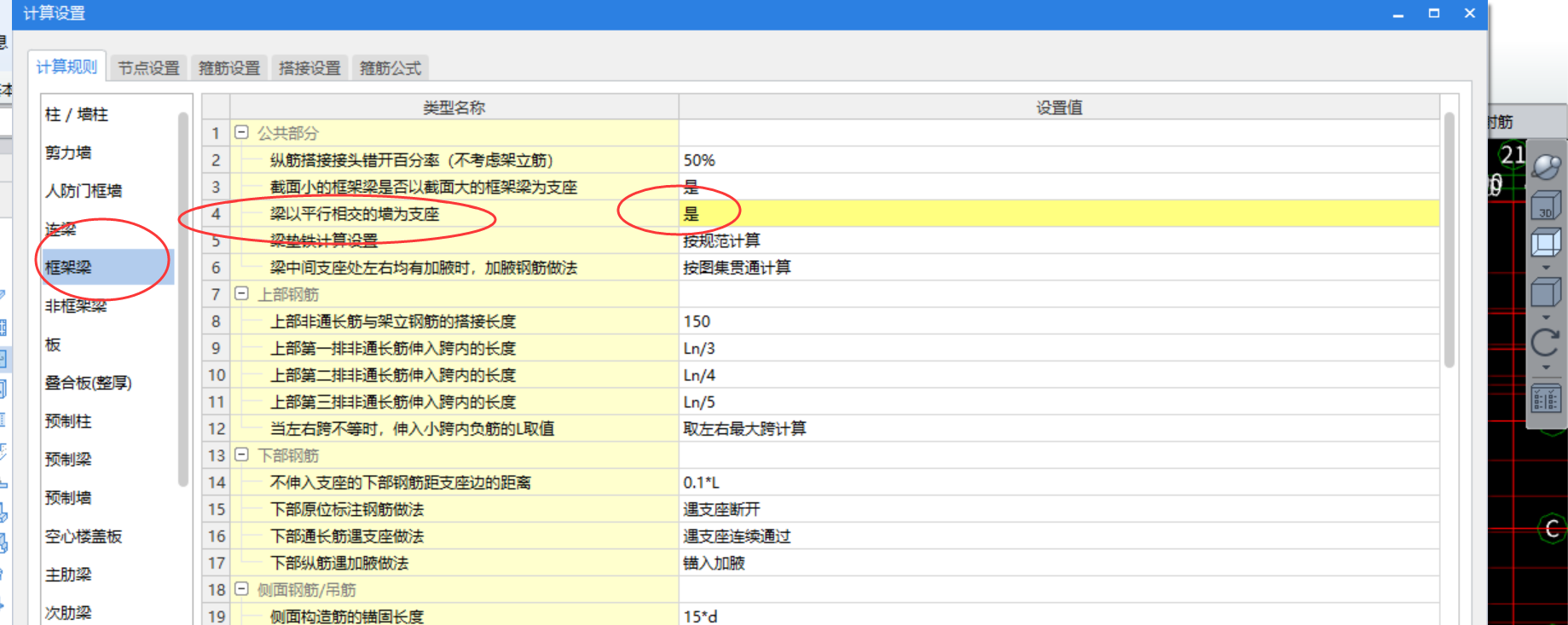Click the Ln/5 value in row 11
1568x625 pixels.
point(699,402)
